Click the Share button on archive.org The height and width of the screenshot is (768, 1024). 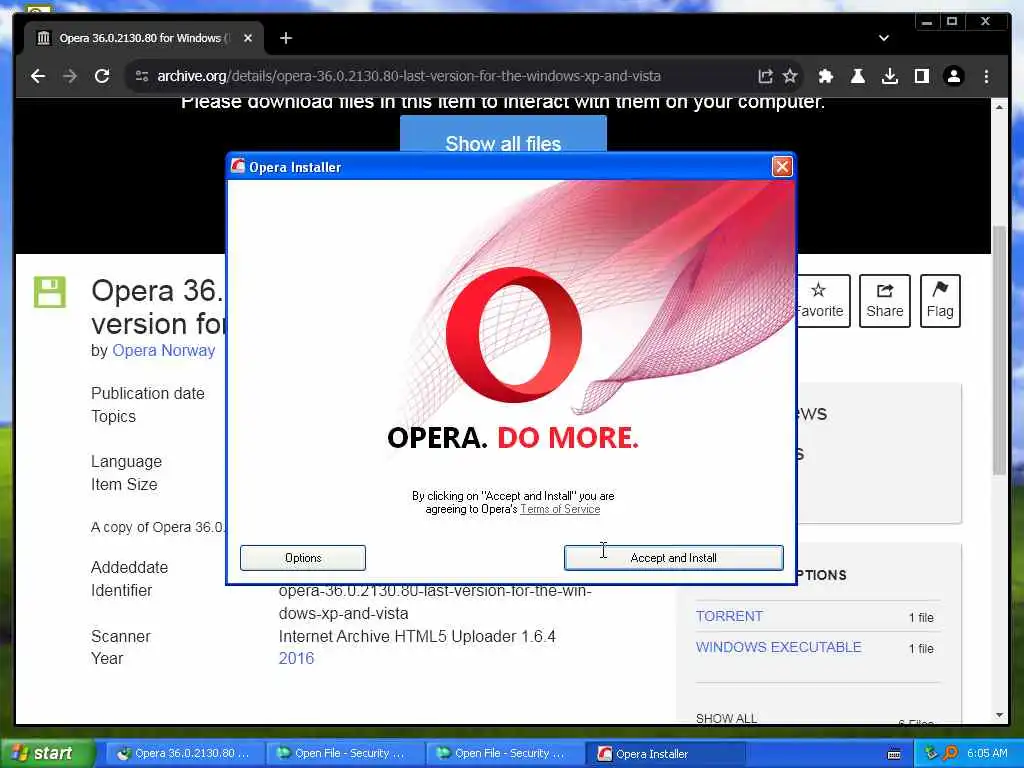click(884, 300)
